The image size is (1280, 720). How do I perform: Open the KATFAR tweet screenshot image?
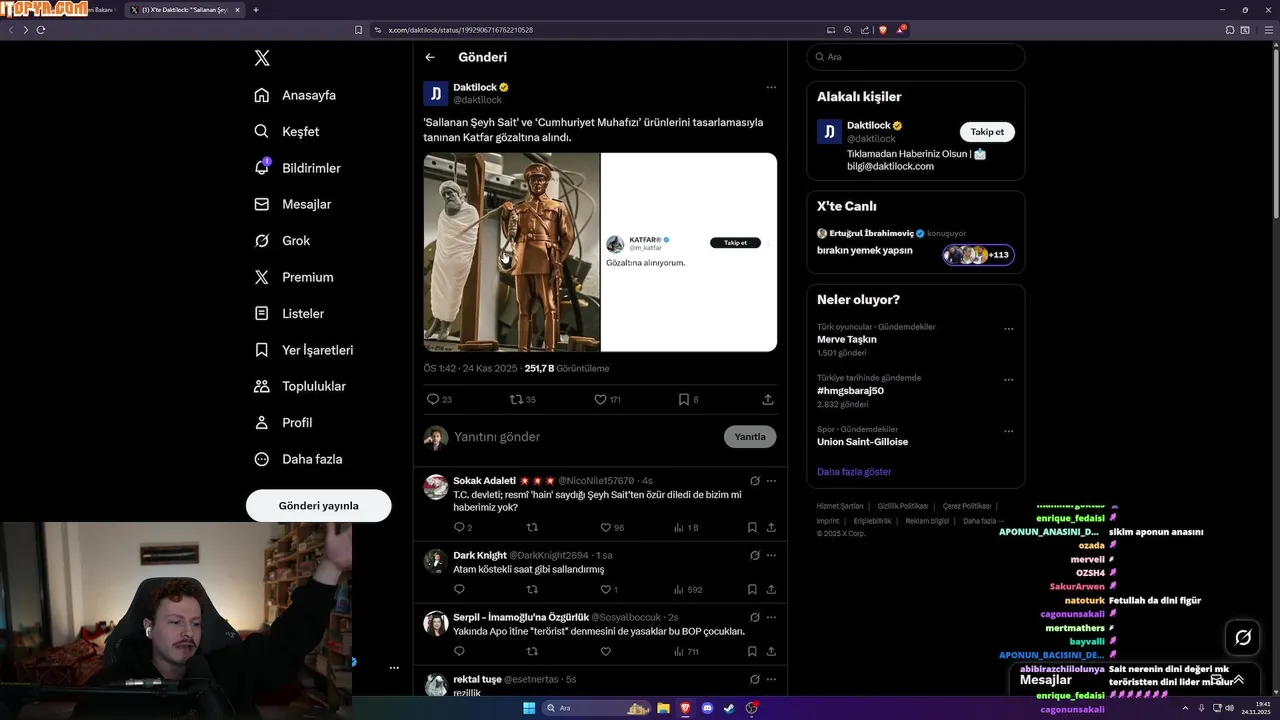click(689, 252)
